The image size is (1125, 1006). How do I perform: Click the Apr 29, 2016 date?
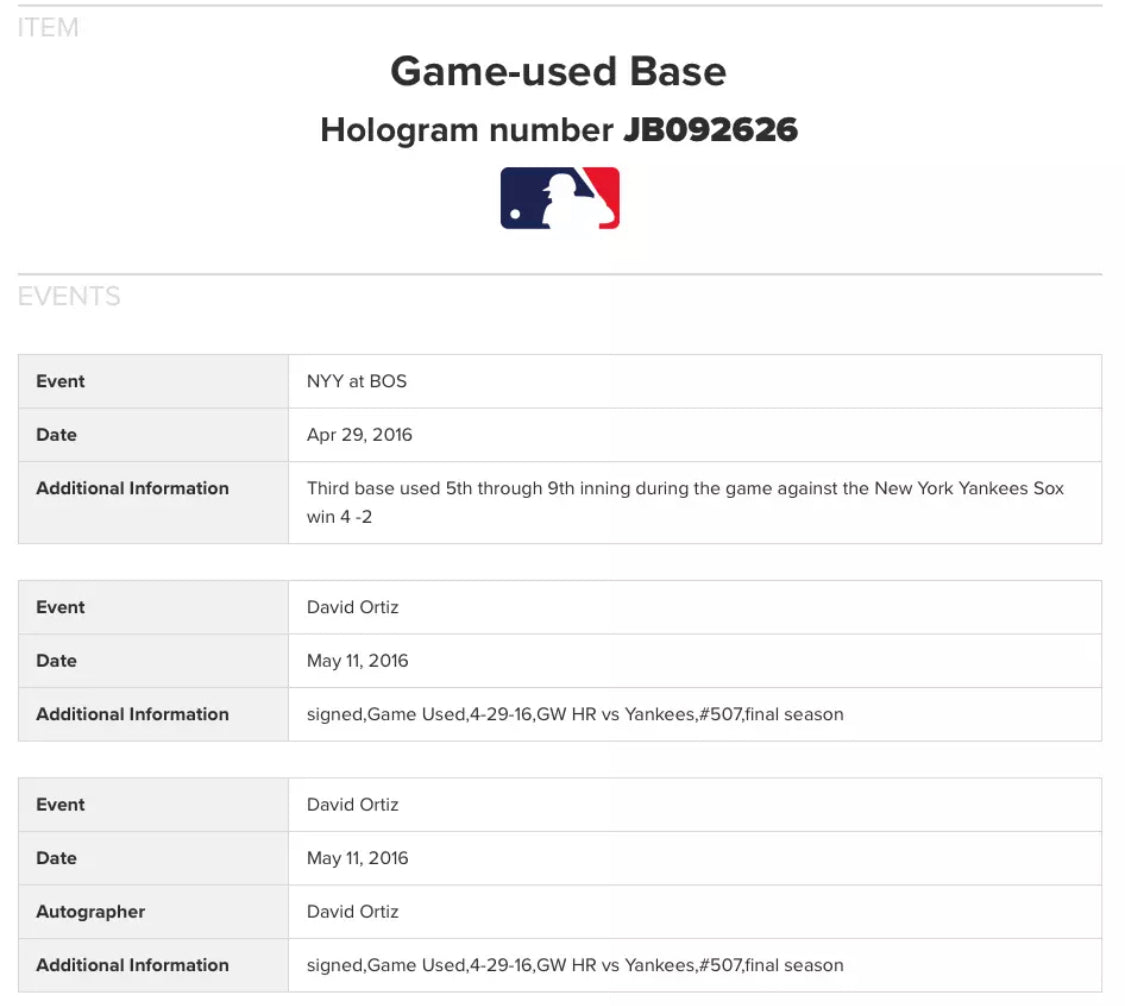click(x=359, y=435)
